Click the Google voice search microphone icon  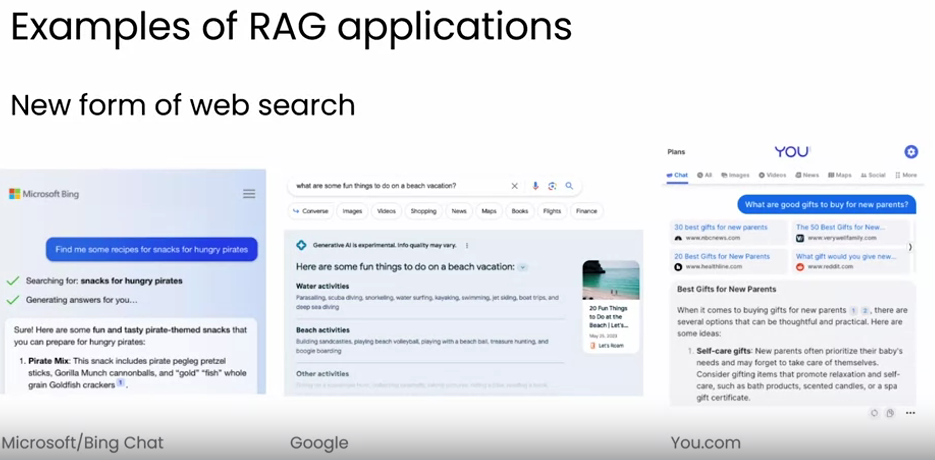[x=535, y=186]
